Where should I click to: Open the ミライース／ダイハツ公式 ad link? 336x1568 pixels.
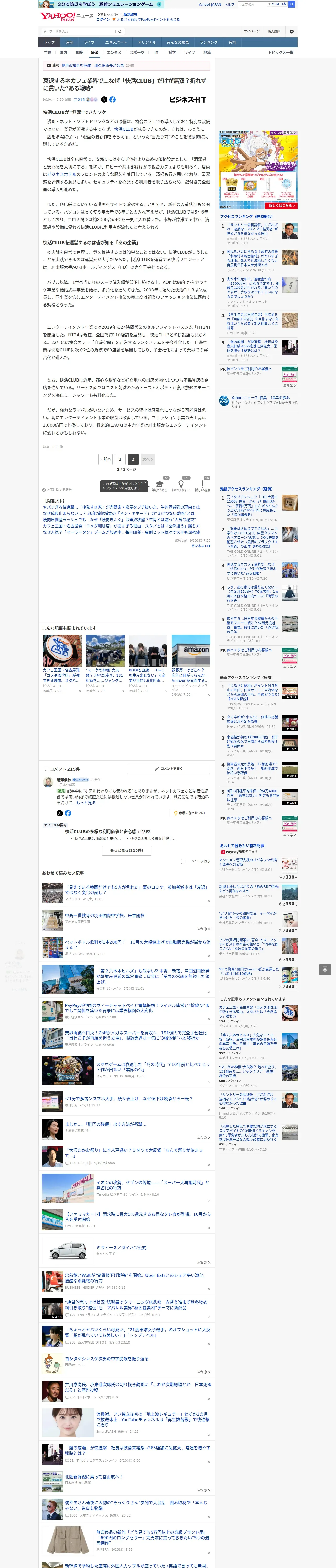click(x=121, y=1247)
